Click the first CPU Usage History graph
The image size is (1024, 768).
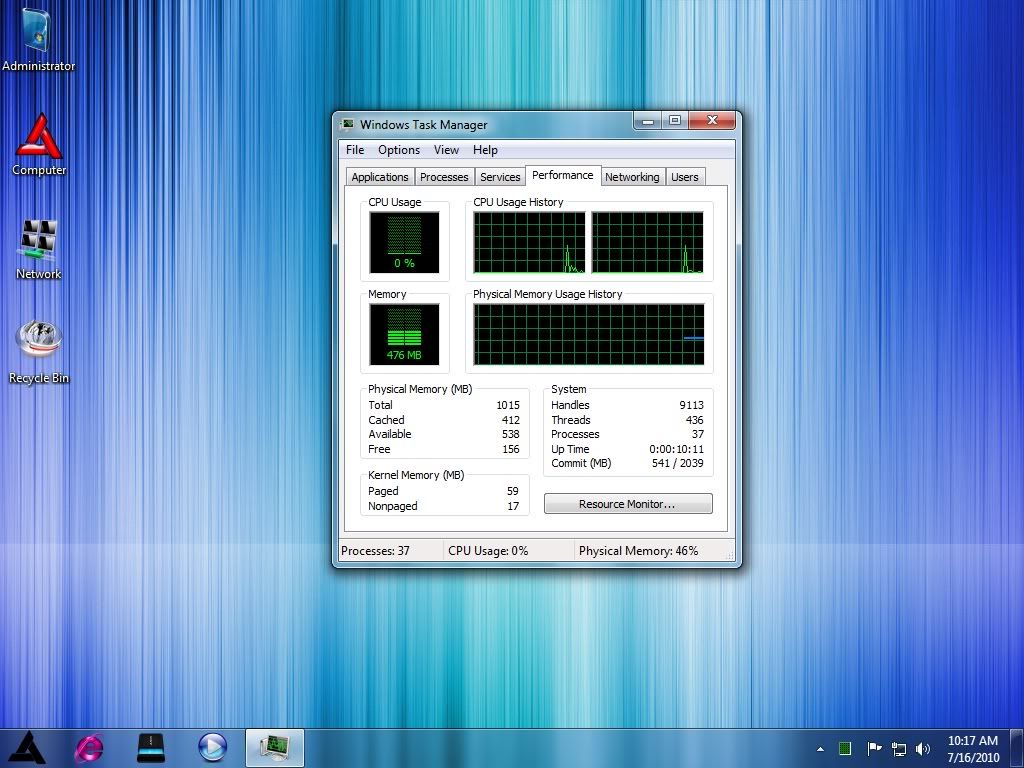(530, 242)
